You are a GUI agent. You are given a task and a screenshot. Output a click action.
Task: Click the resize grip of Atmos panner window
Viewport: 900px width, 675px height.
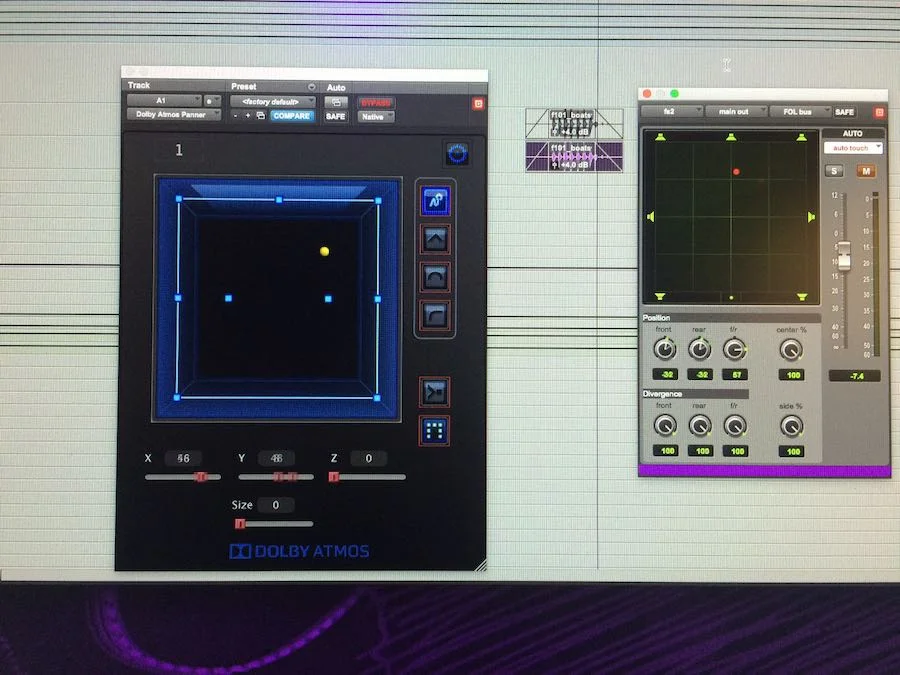[481, 565]
